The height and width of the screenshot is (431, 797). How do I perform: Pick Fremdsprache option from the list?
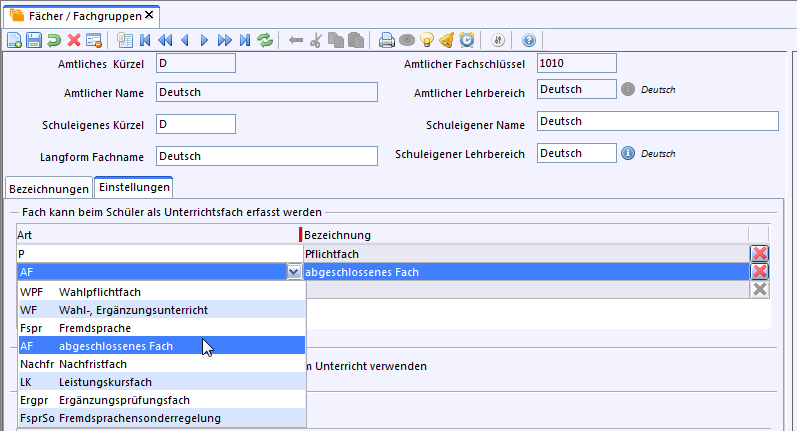pos(95,328)
